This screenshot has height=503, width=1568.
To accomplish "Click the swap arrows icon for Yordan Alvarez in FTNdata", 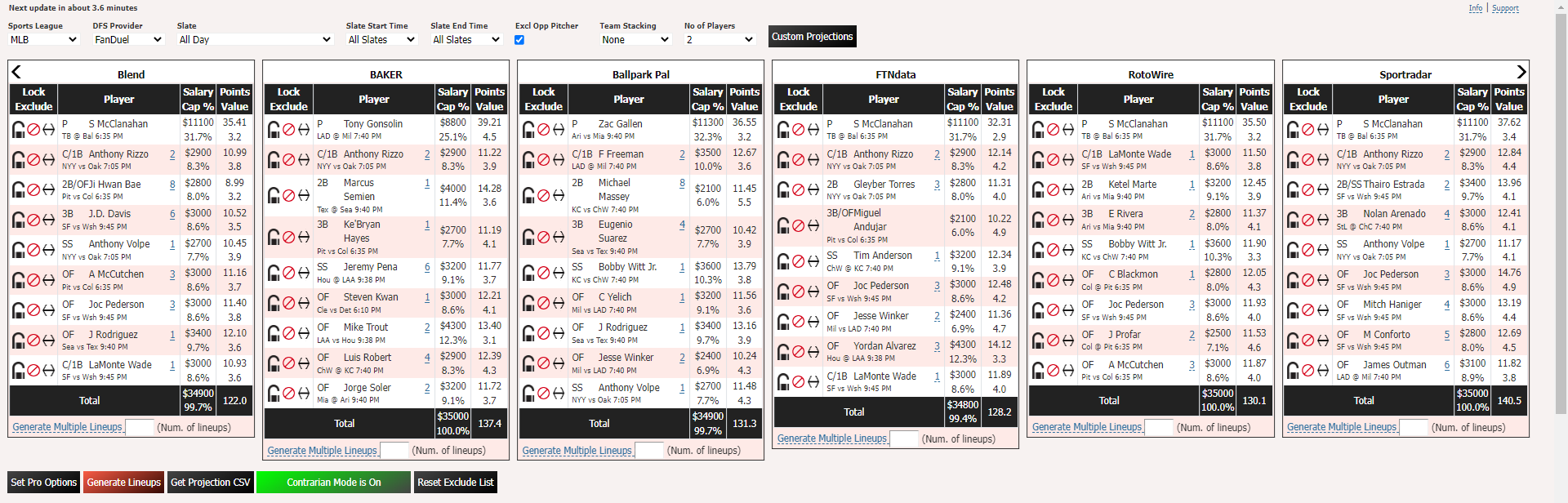I will 813,352.
